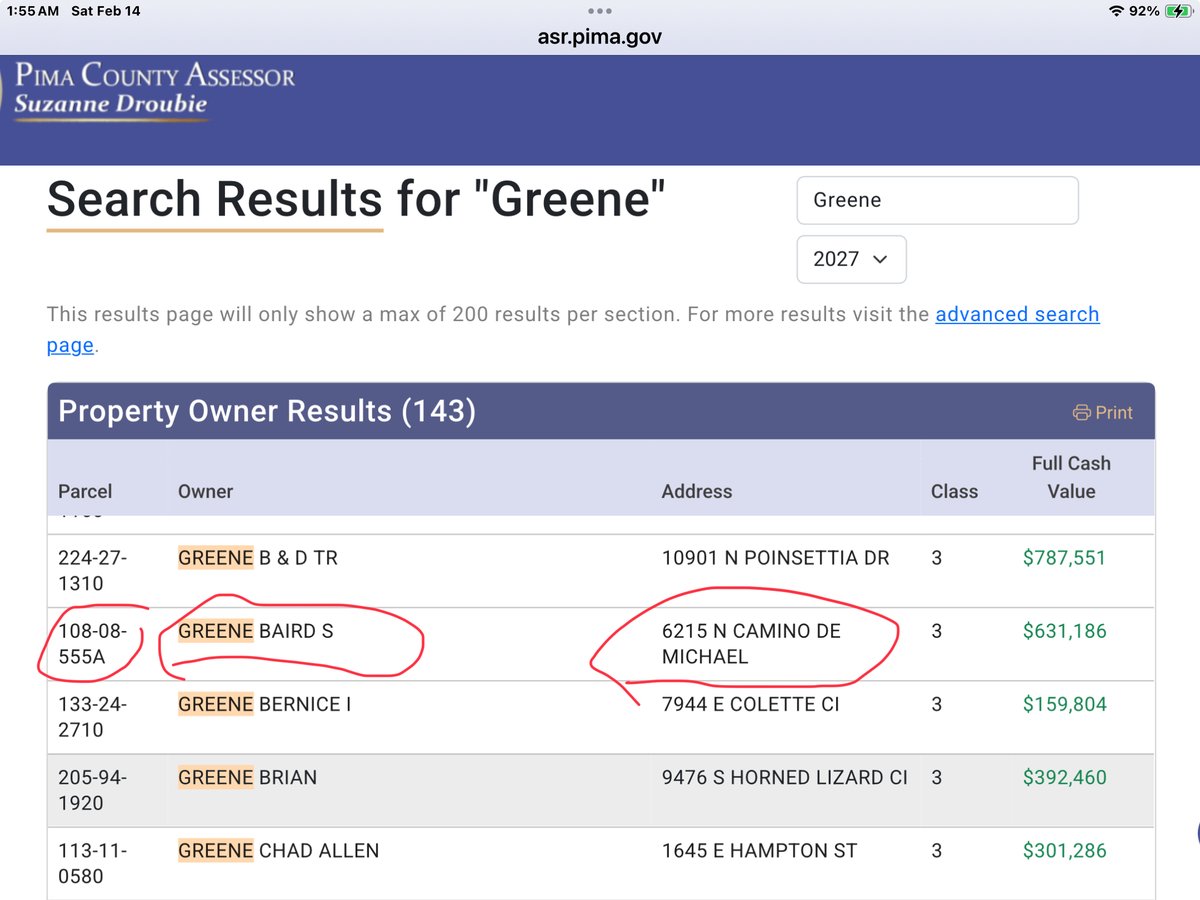Check the Wi-Fi status icon
1200x900 pixels.
(x=1116, y=11)
